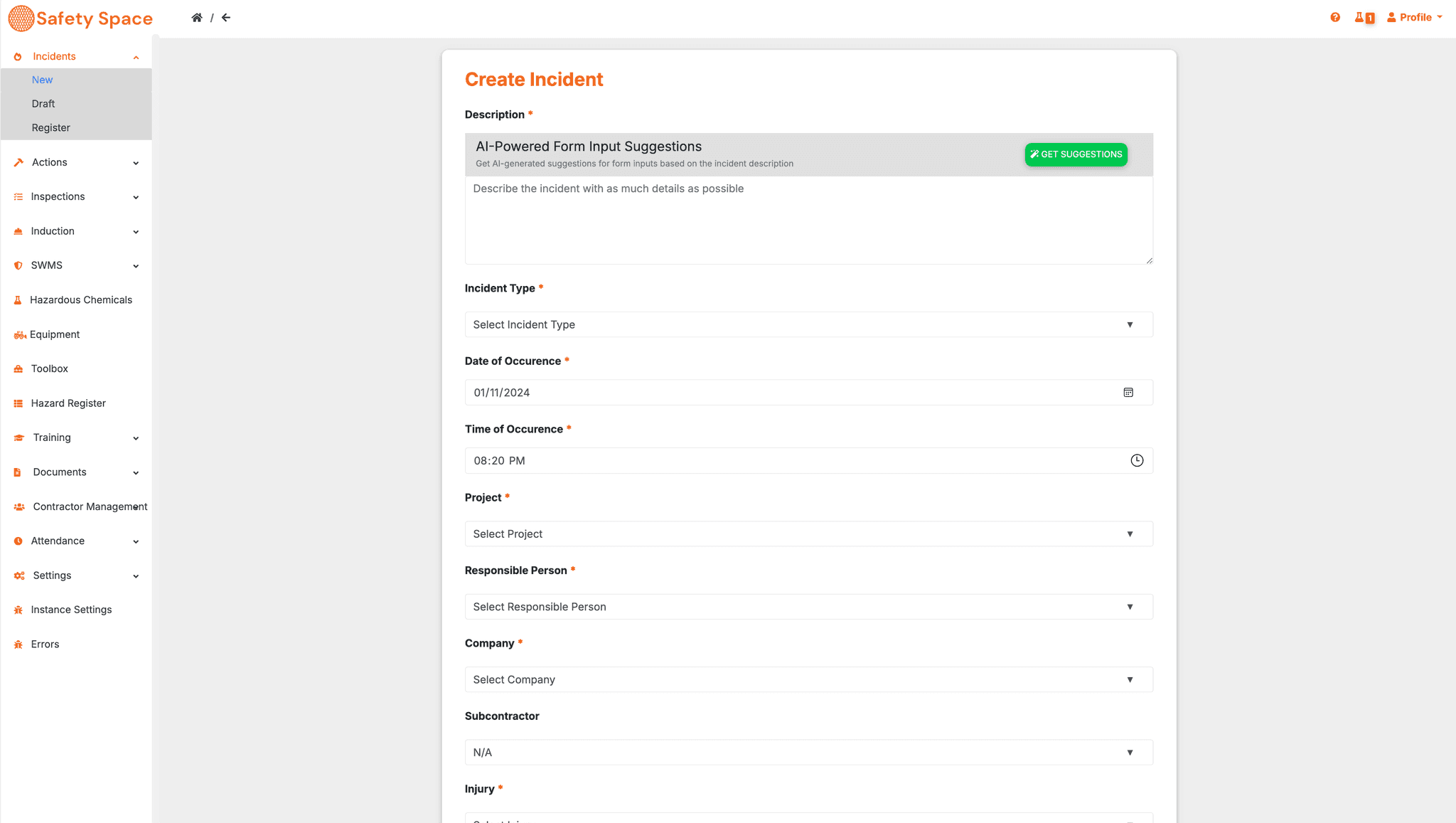Click the clock icon in time field
Image resolution: width=1456 pixels, height=823 pixels.
tap(1137, 461)
